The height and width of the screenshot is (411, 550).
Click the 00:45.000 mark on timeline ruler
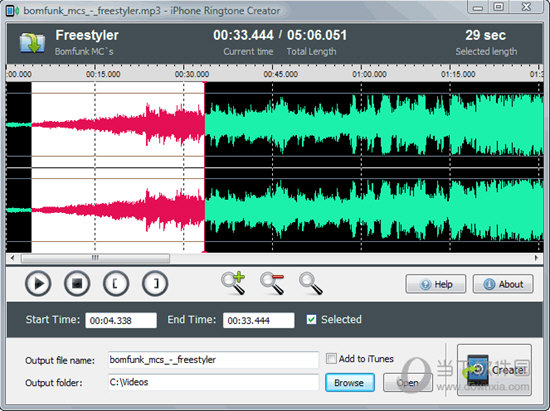(x=281, y=74)
